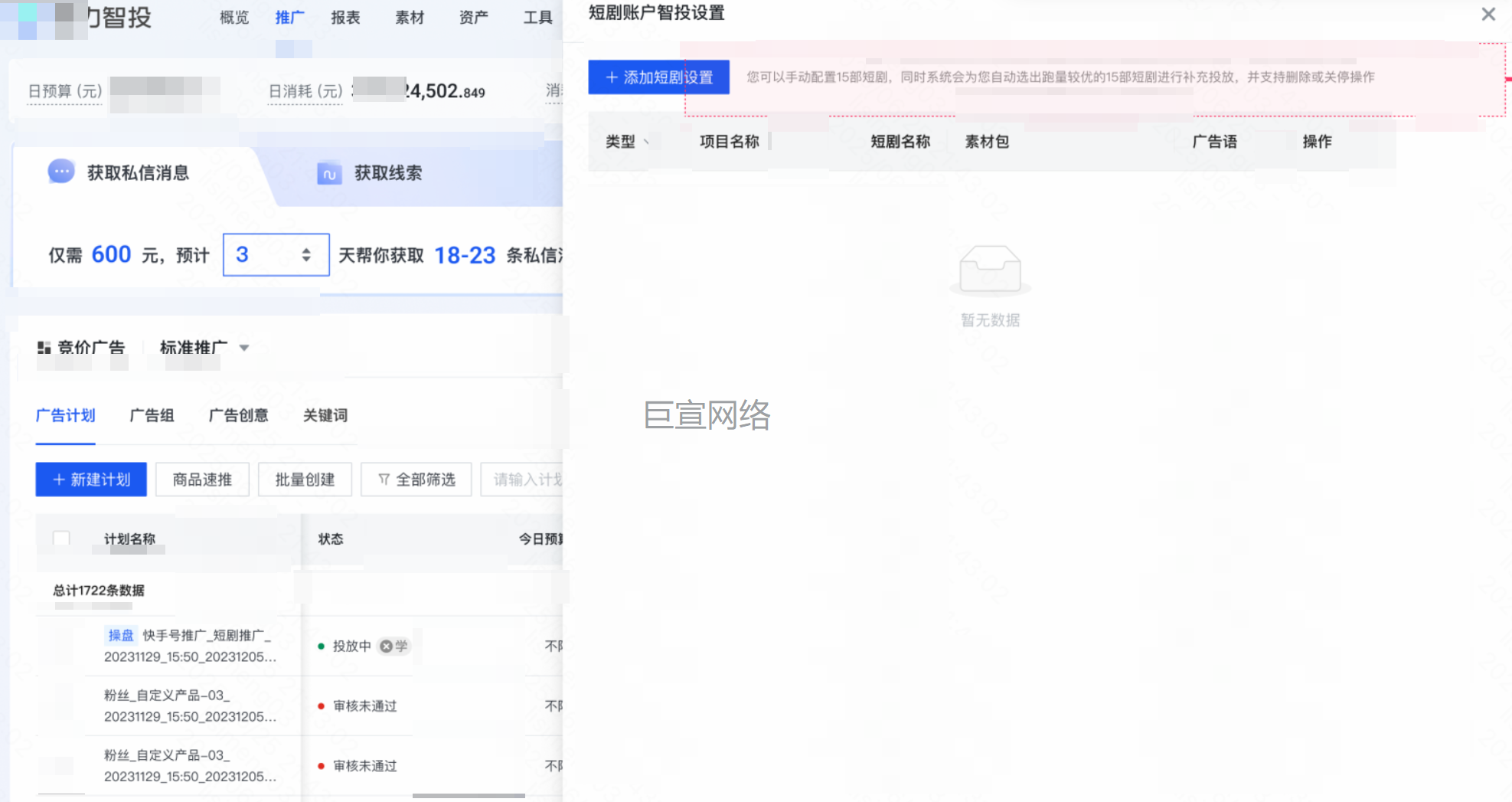This screenshot has height=802, width=1512.
Task: Click the funnel icon in 全部筛选
Action: coord(384,480)
